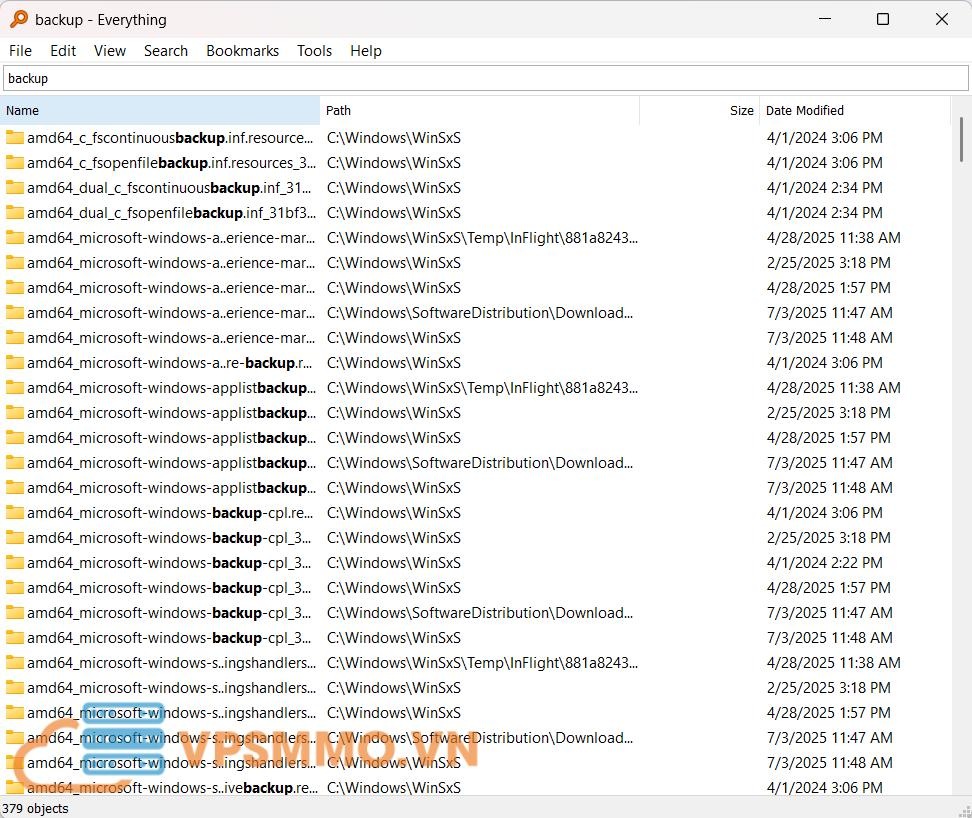Click folder icon of amd64_dual_c_fsopenfilebackup row
Image resolution: width=972 pixels, height=818 pixels.
click(x=14, y=212)
